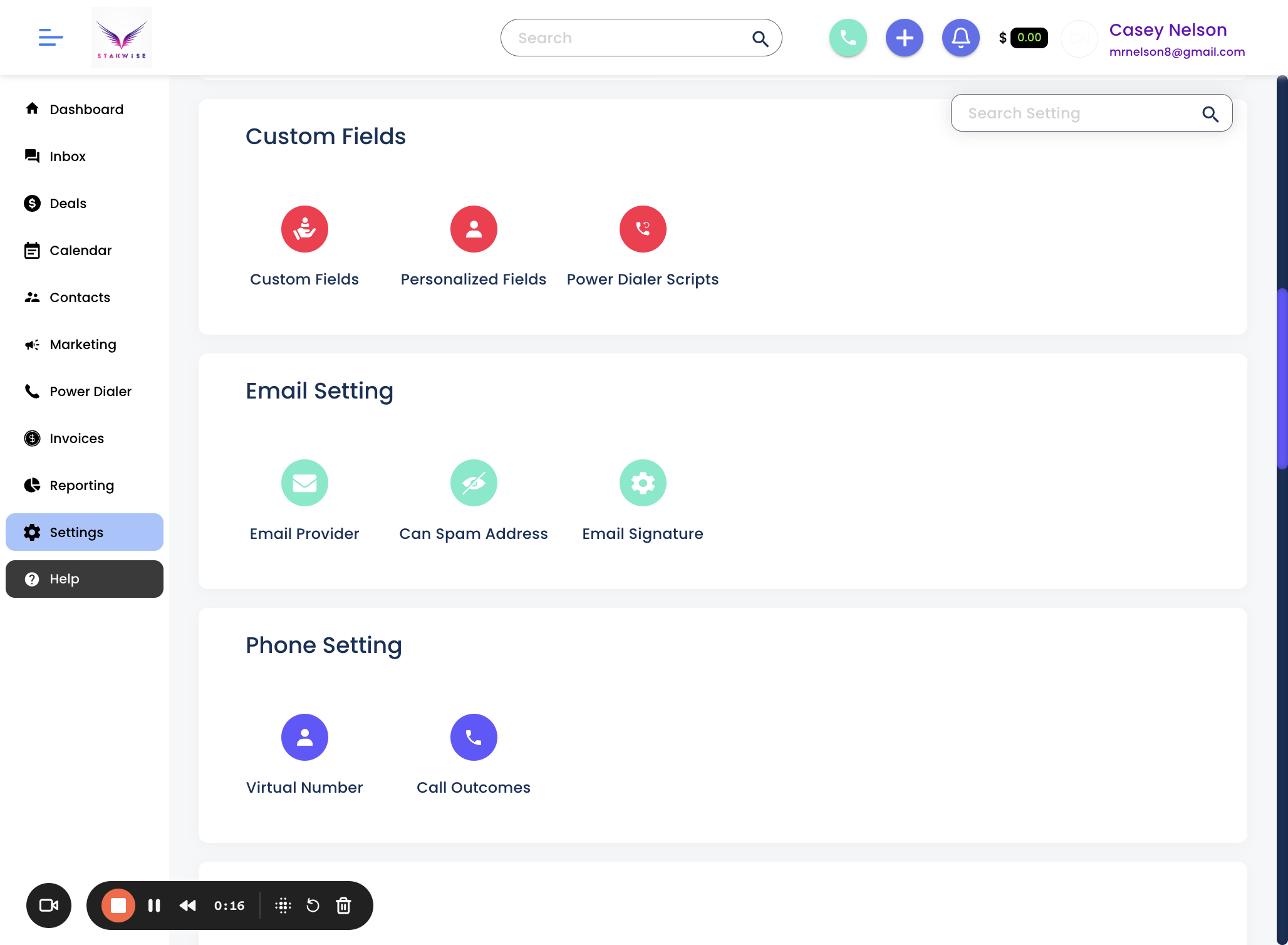Viewport: 1288px width, 945px height.
Task: Rewind the recording
Action: click(188, 906)
